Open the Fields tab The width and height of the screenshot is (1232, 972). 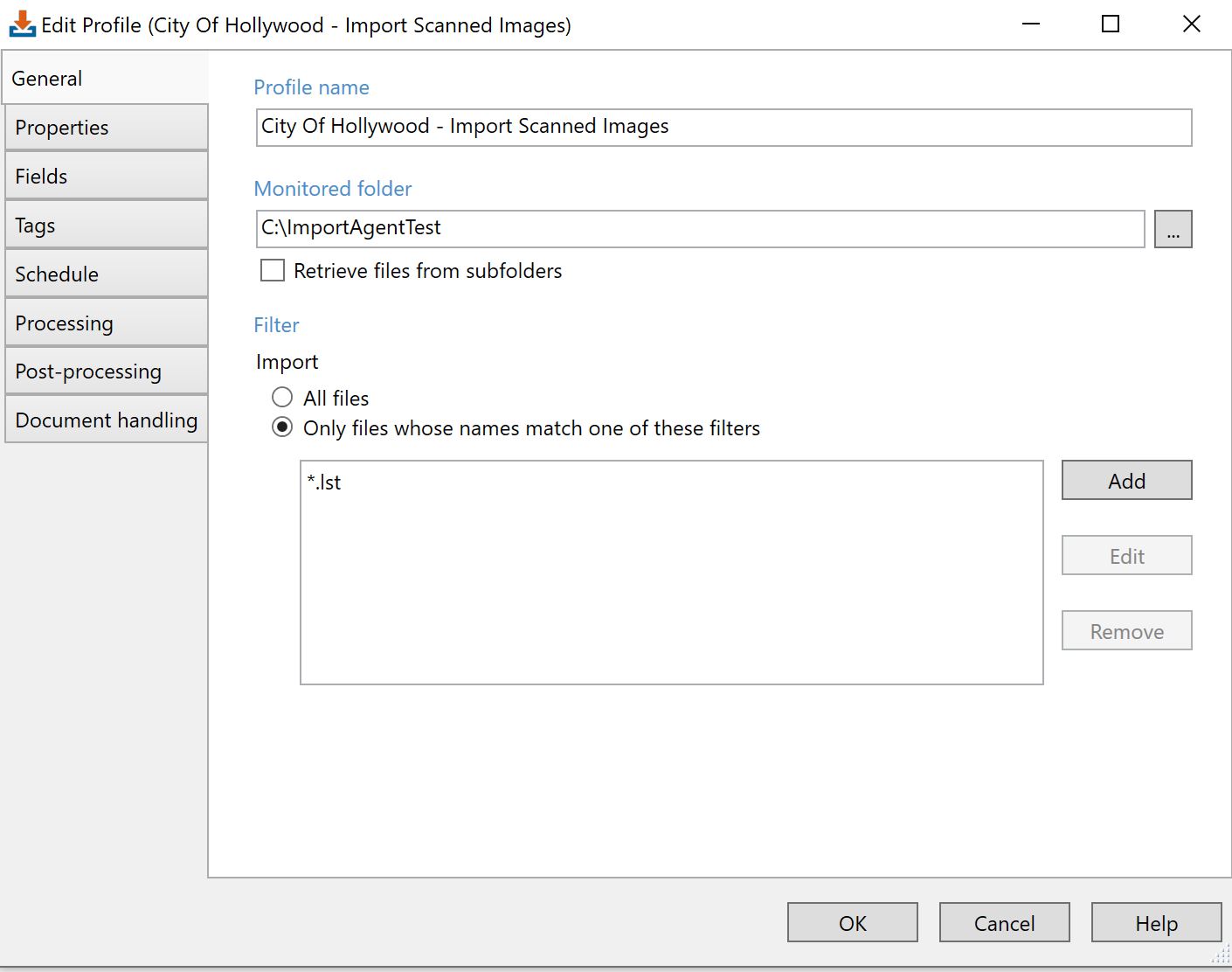[x=106, y=177]
